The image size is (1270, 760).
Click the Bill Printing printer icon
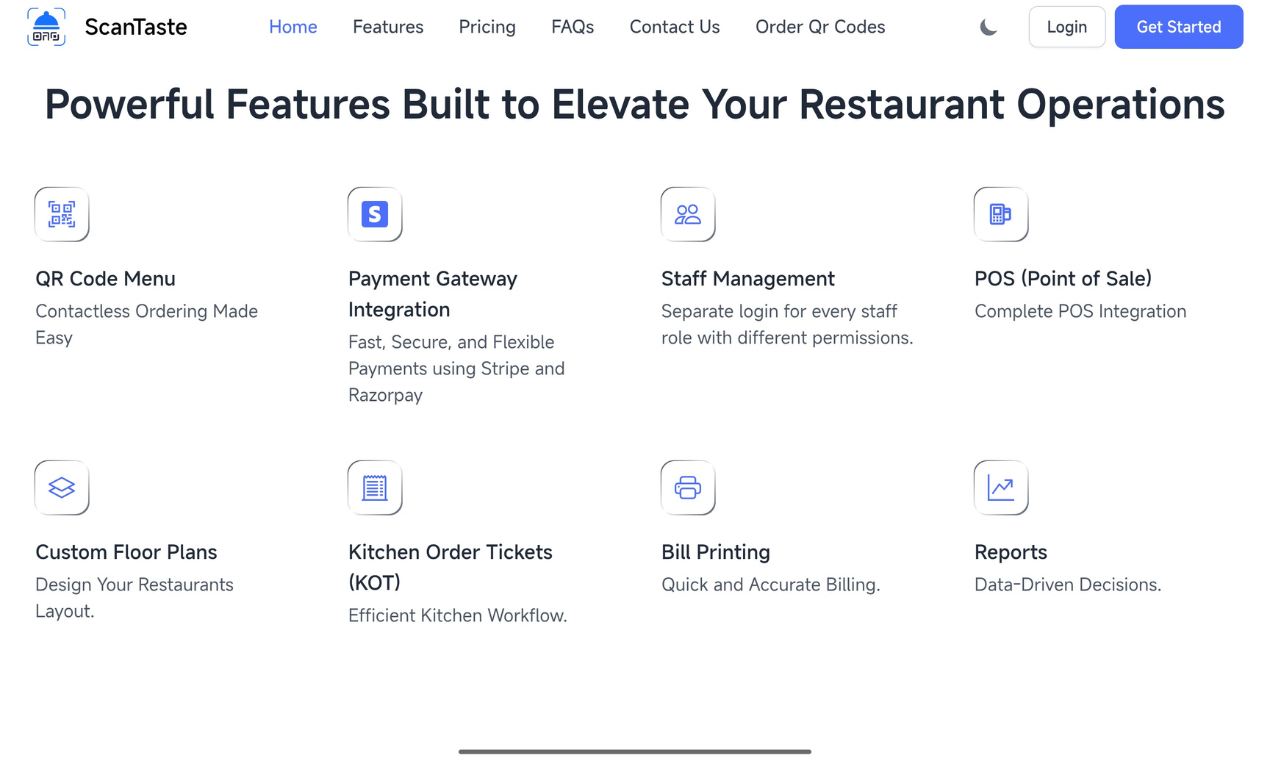tap(687, 488)
